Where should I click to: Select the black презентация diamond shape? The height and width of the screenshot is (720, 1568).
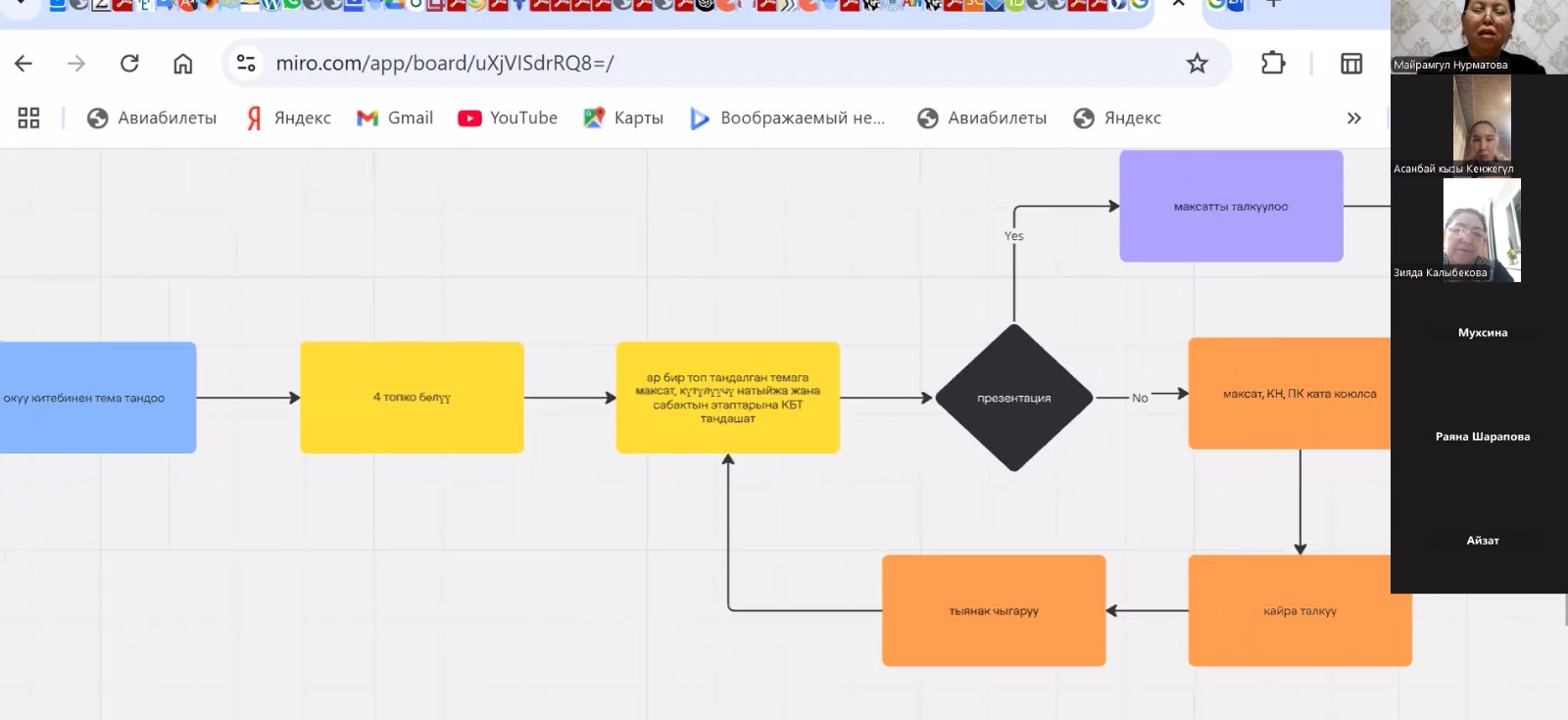1013,398
